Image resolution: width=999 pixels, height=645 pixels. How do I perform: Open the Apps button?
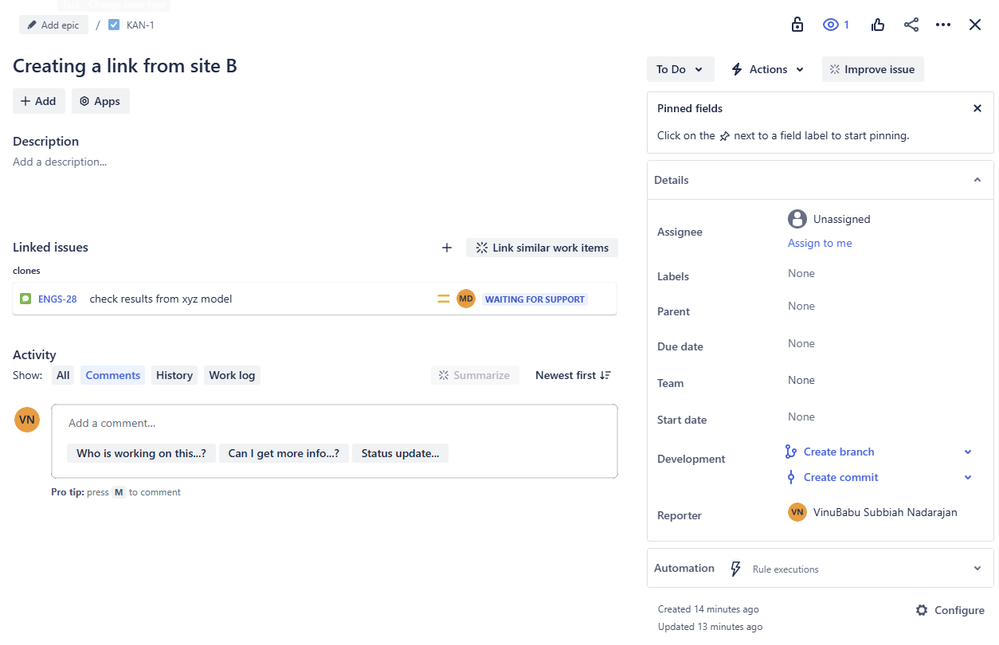click(x=101, y=101)
